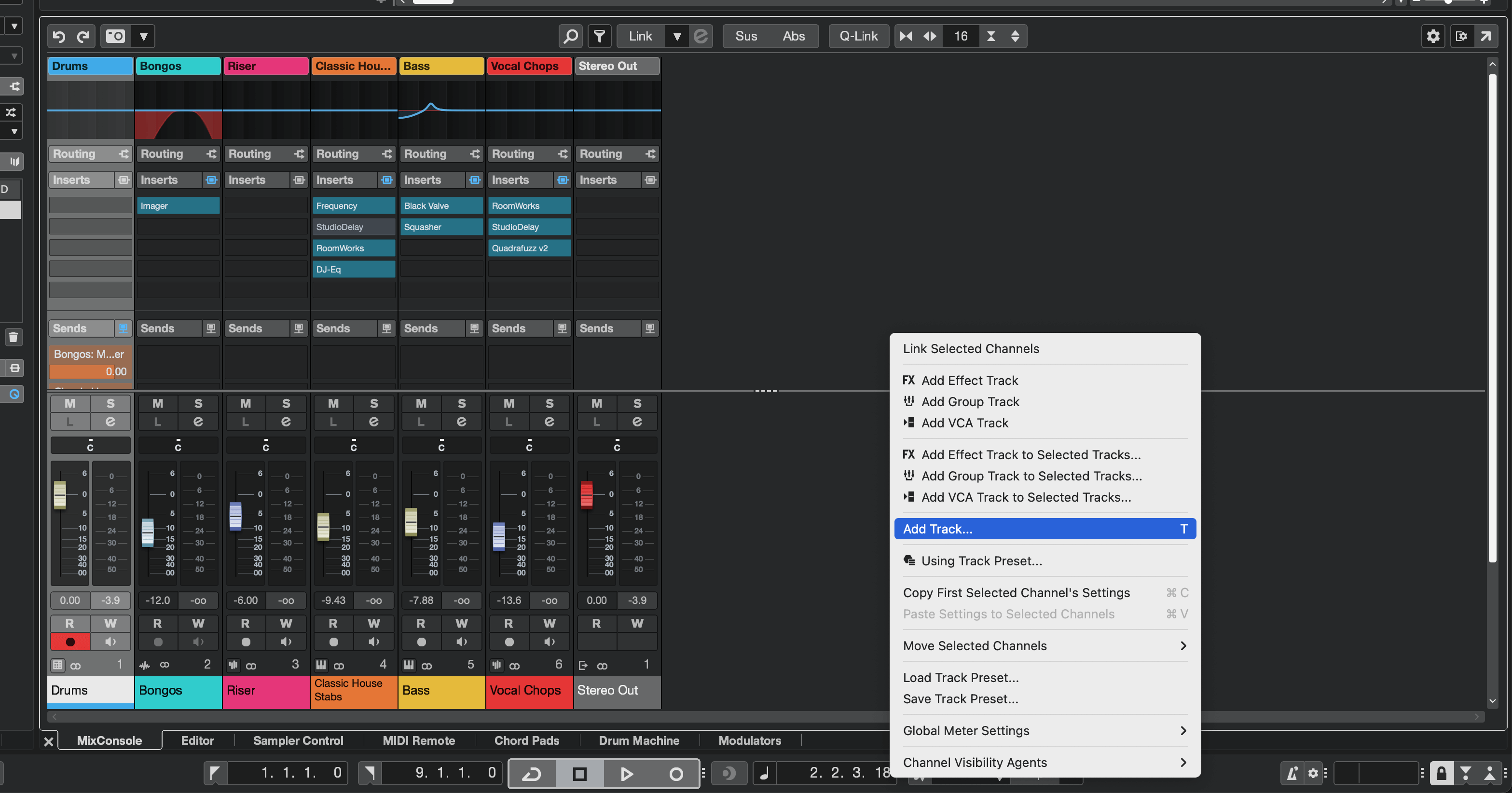This screenshot has height=793, width=1512.
Task: Open the MixConsole settings gear icon
Action: [x=1433, y=36]
